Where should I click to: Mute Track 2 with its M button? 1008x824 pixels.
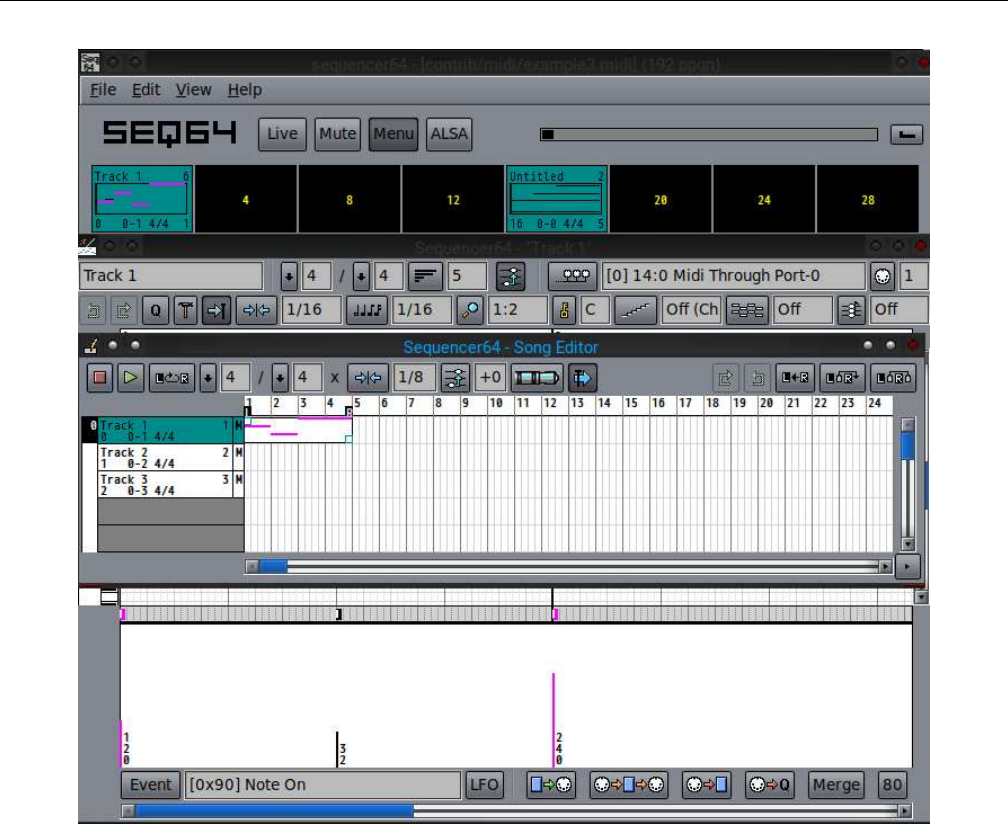click(238, 453)
